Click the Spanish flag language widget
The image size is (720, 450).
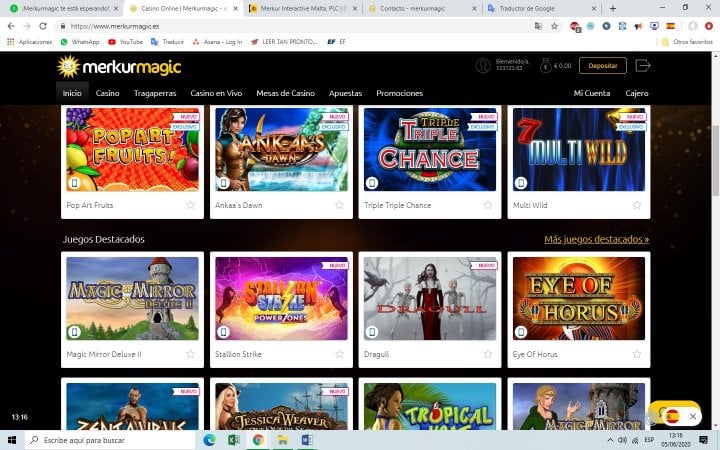pos(672,416)
